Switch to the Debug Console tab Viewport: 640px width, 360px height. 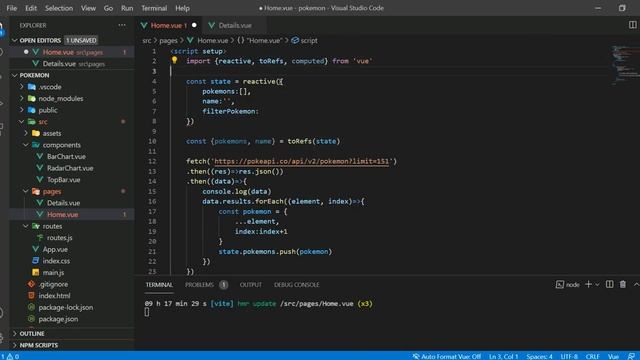coord(296,285)
